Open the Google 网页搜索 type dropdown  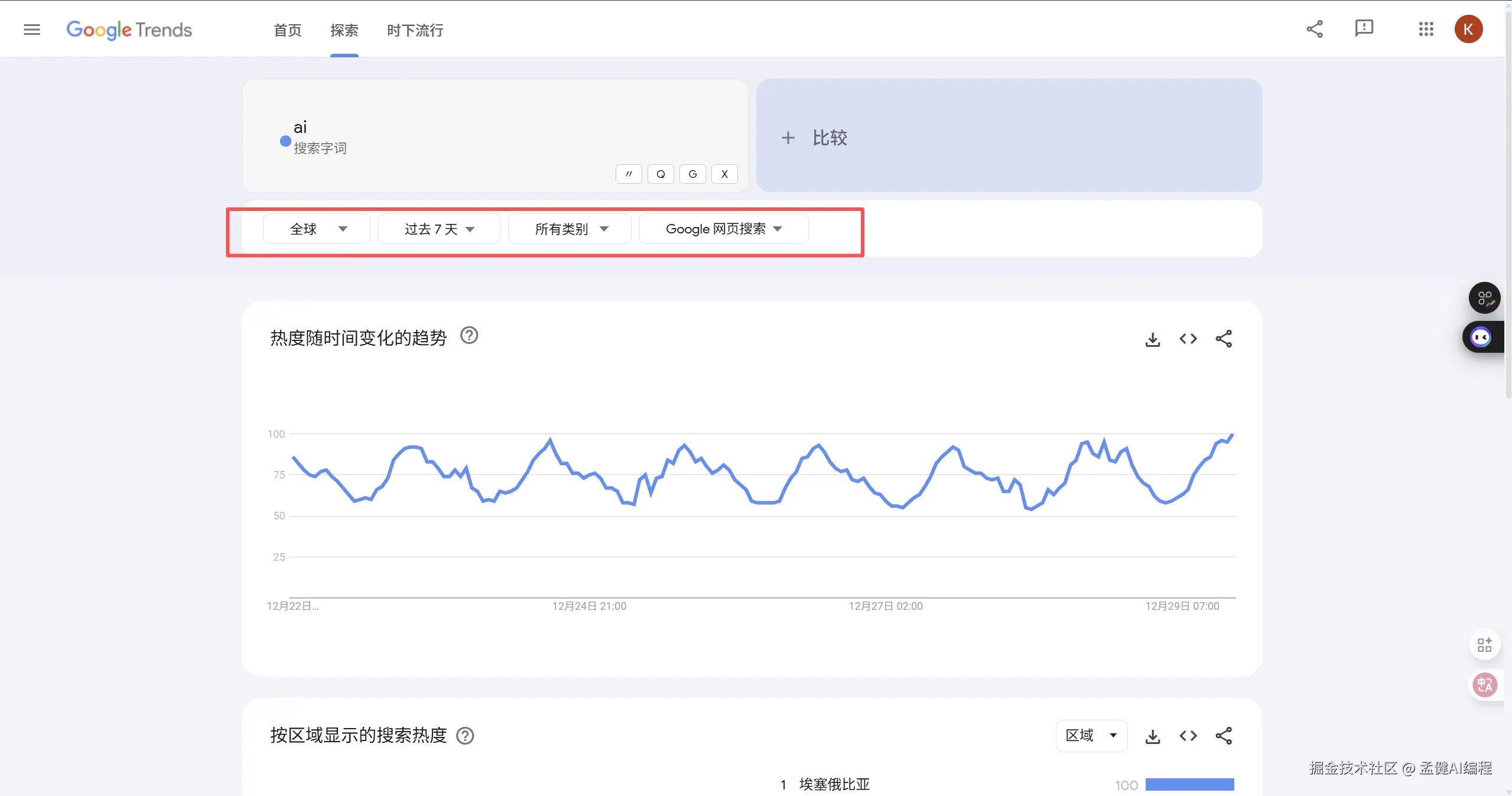(723, 229)
